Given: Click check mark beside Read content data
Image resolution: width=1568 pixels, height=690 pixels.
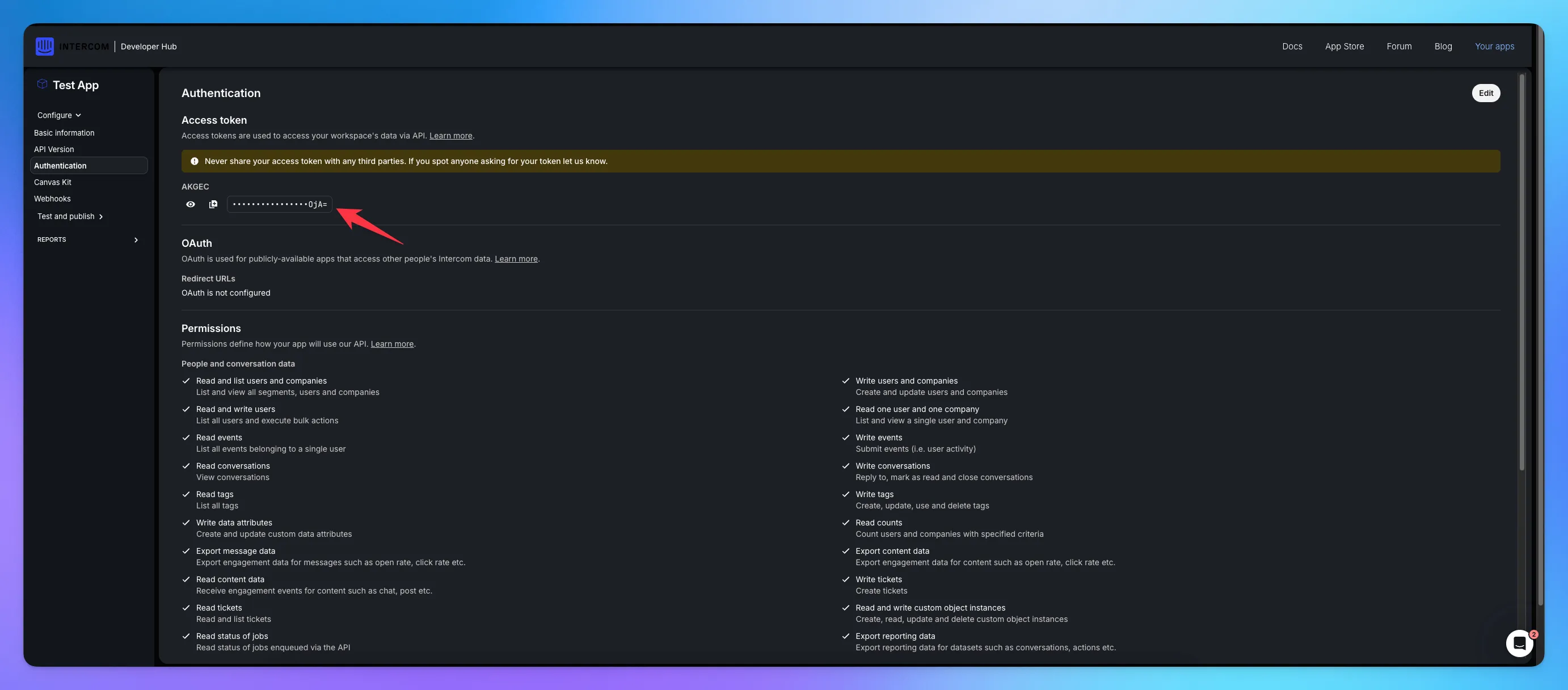Looking at the screenshot, I should click(x=186, y=579).
